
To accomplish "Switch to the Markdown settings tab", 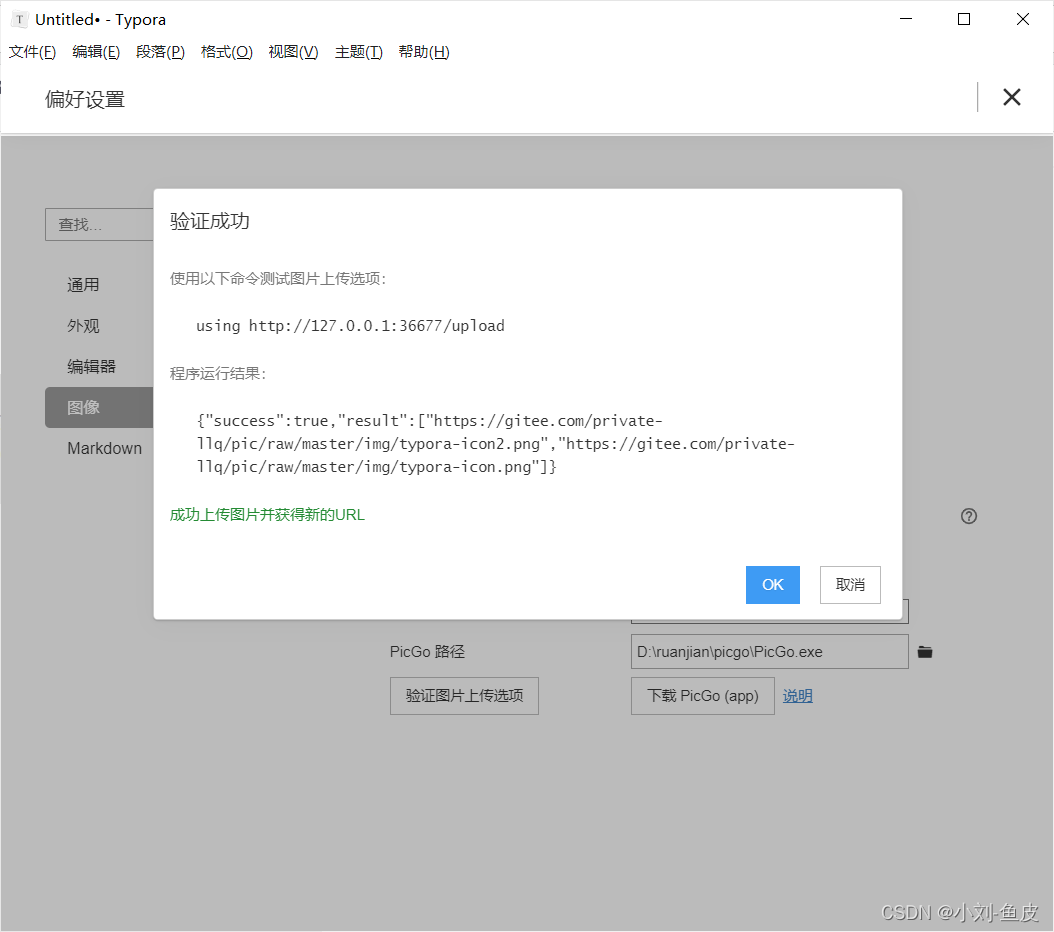I will tap(104, 448).
